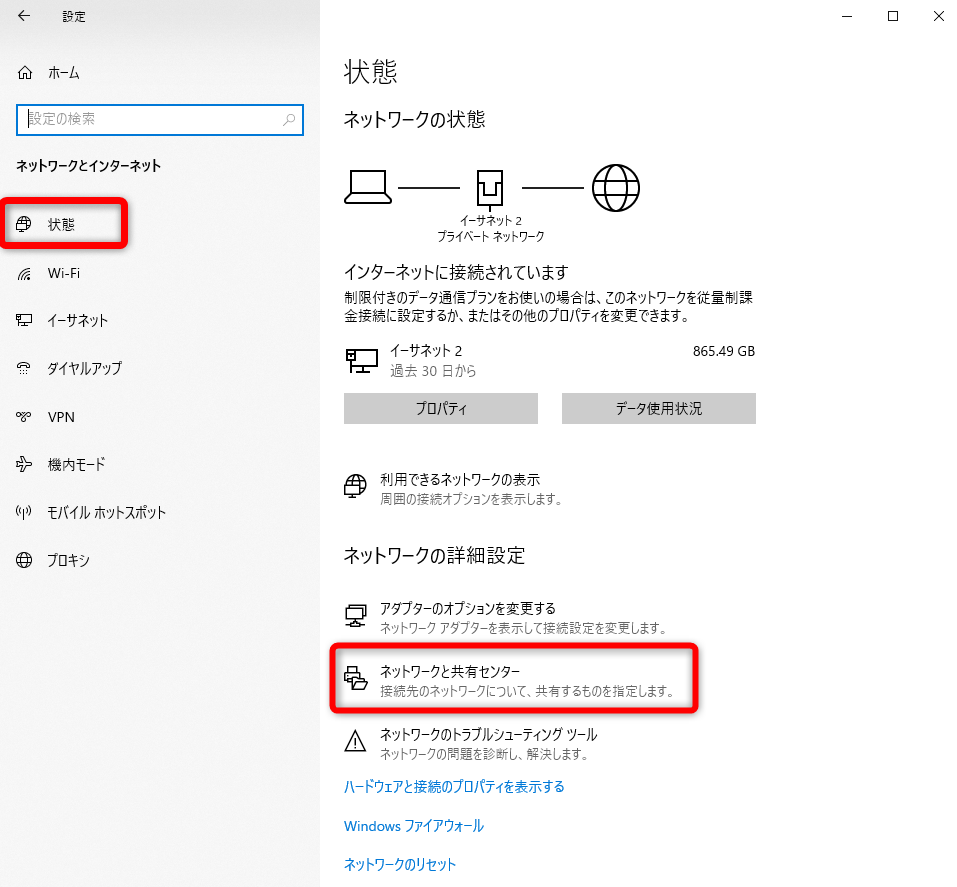This screenshot has width=957, height=887.
Task: Select the VPN icon
Action: click(24, 416)
